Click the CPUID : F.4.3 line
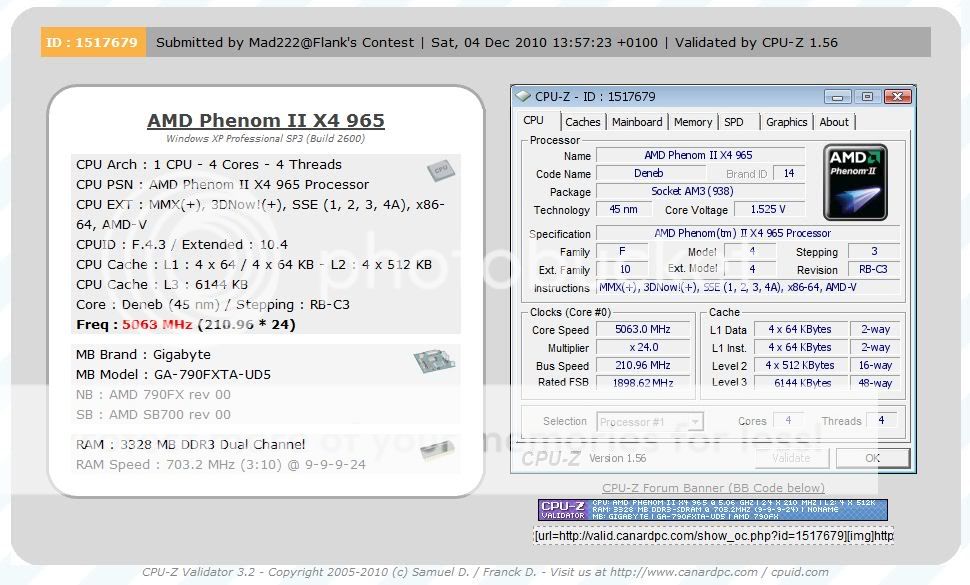The height and width of the screenshot is (585, 970). point(182,245)
